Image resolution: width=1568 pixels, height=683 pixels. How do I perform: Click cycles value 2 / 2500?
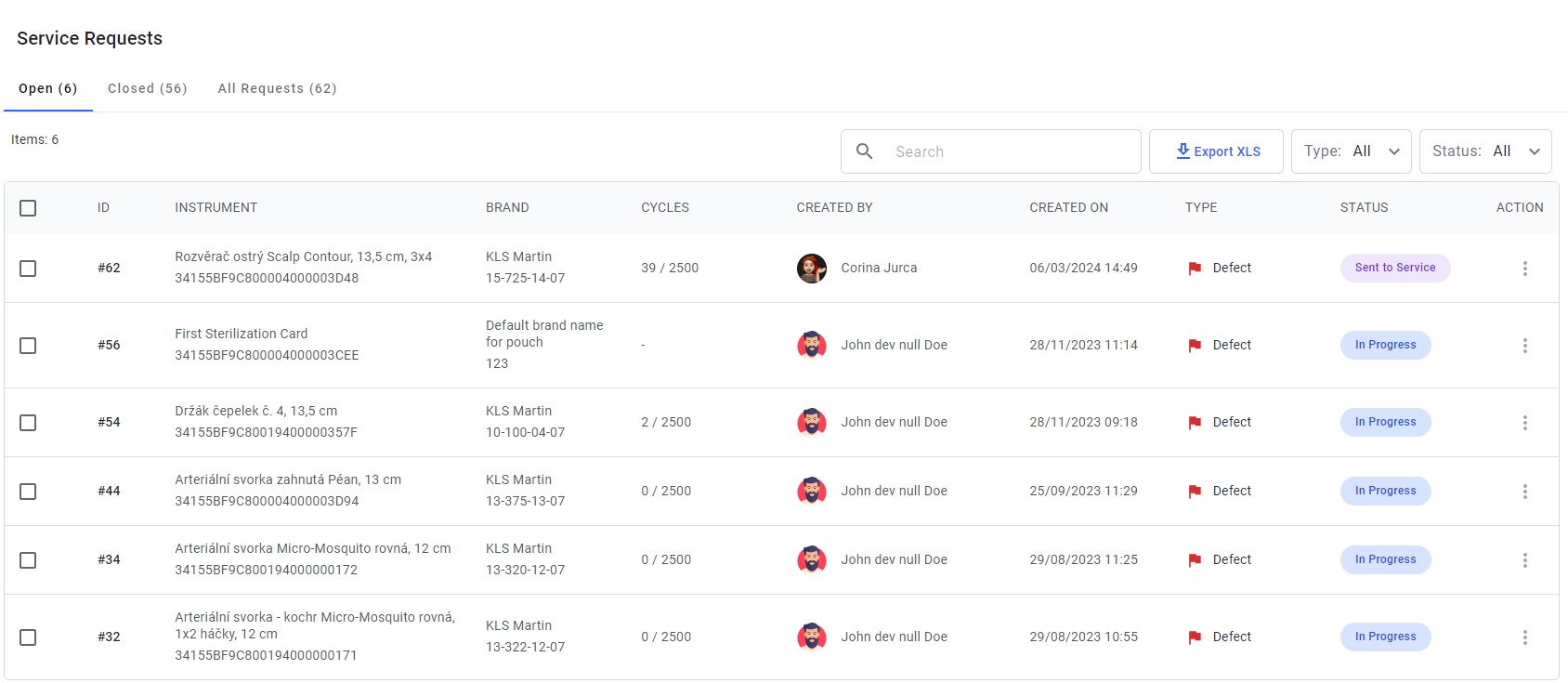(666, 422)
